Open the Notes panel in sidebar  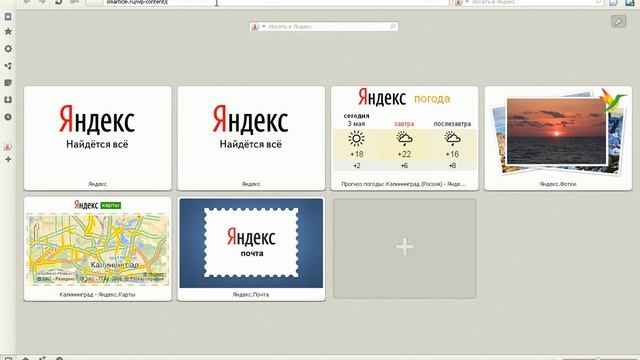click(x=8, y=83)
